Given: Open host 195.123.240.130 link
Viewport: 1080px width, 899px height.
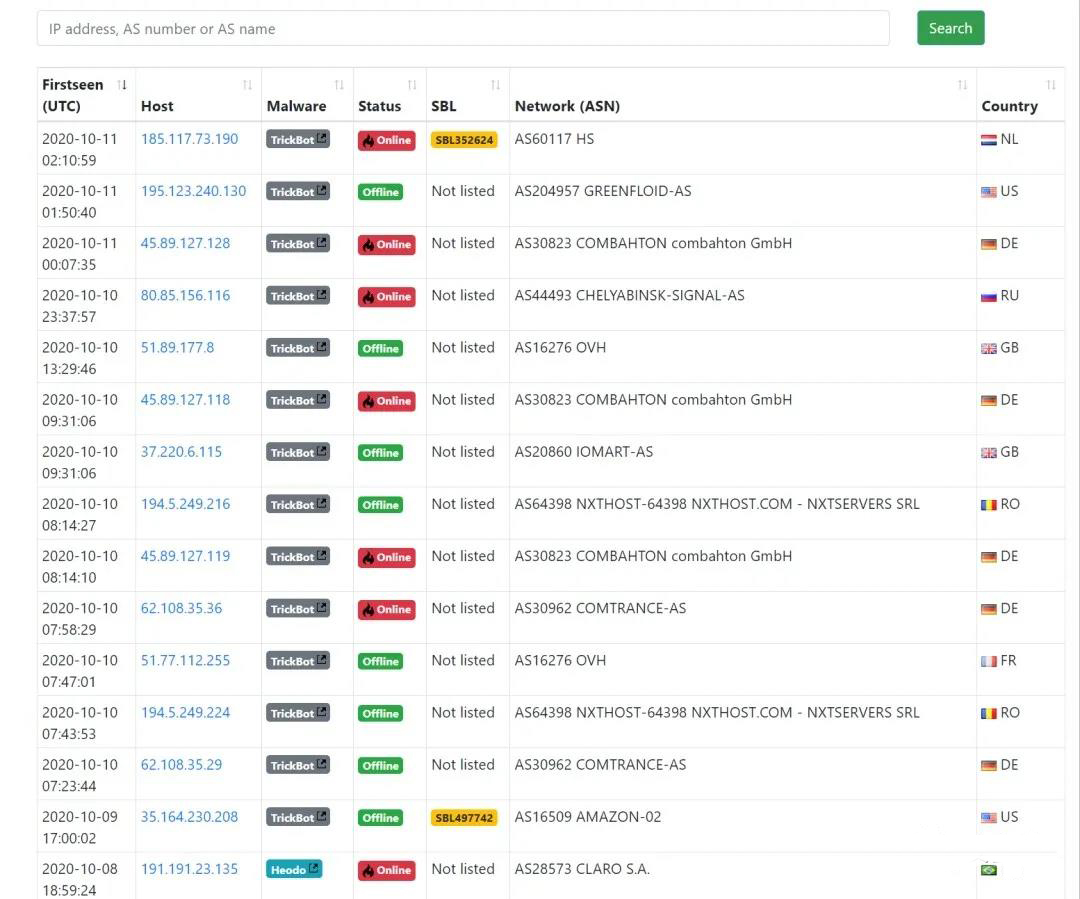Looking at the screenshot, I should click(x=193, y=191).
